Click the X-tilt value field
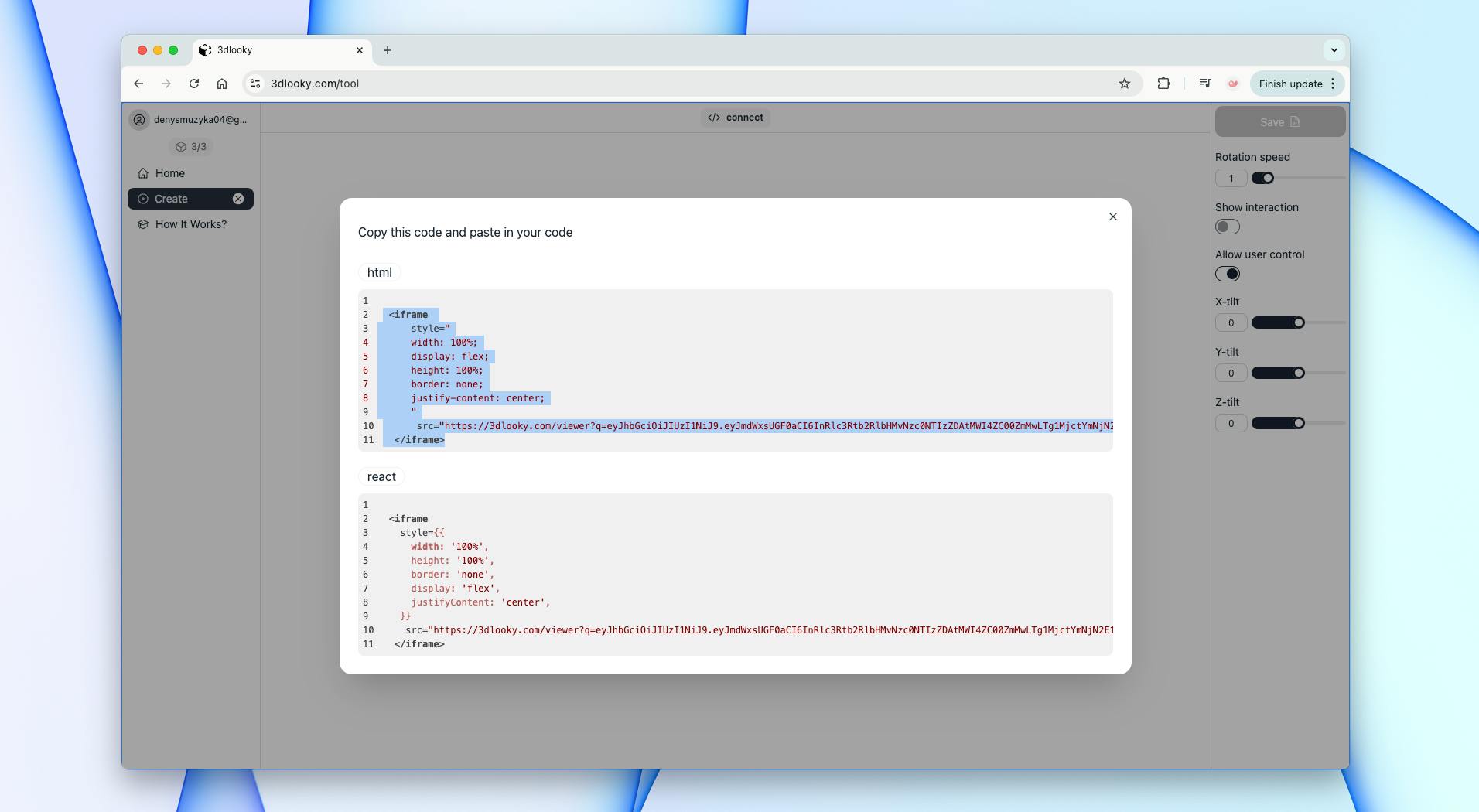 pyautogui.click(x=1231, y=322)
